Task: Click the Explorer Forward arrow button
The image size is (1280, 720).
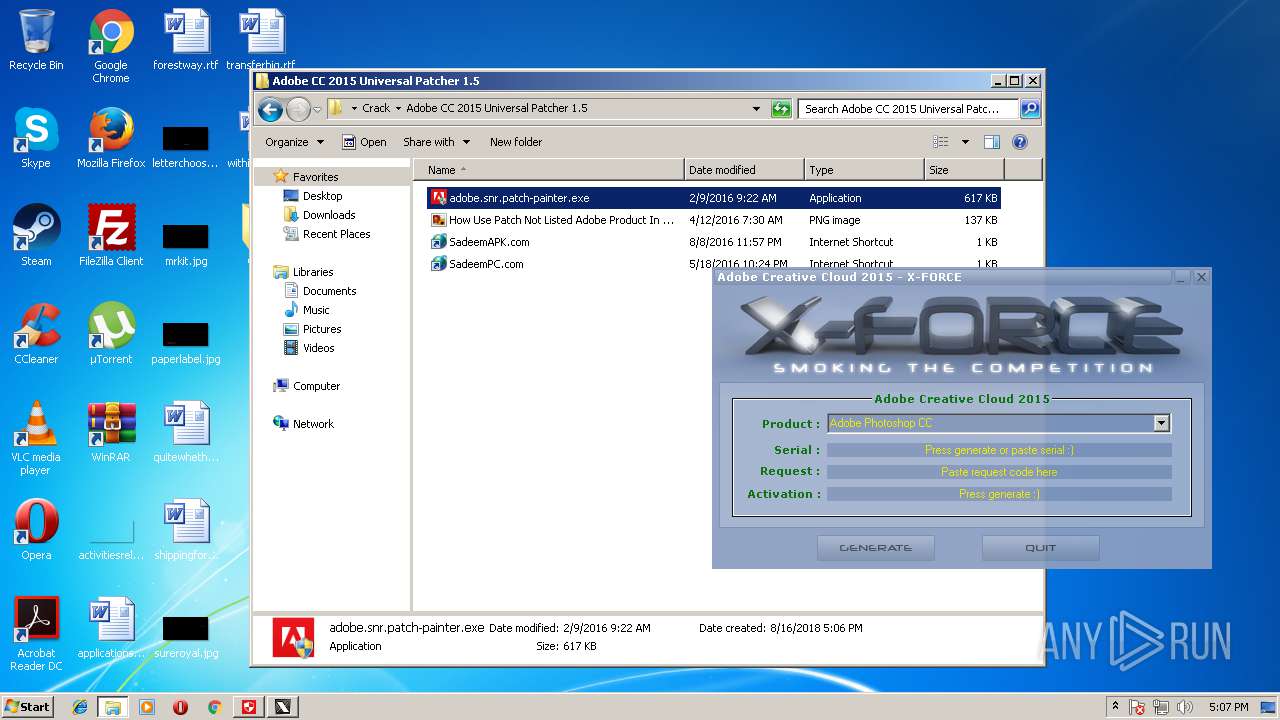Action: [x=298, y=109]
